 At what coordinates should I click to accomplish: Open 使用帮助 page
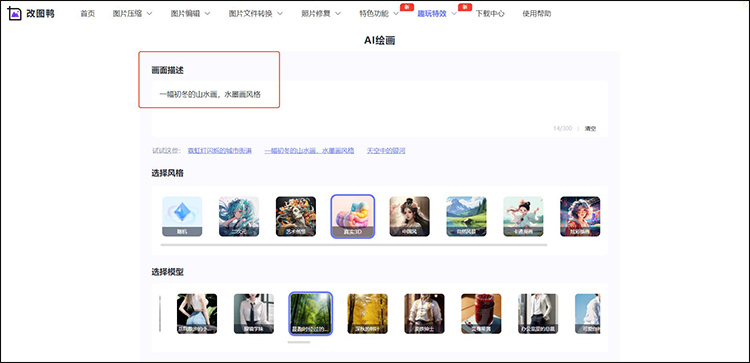click(x=537, y=14)
